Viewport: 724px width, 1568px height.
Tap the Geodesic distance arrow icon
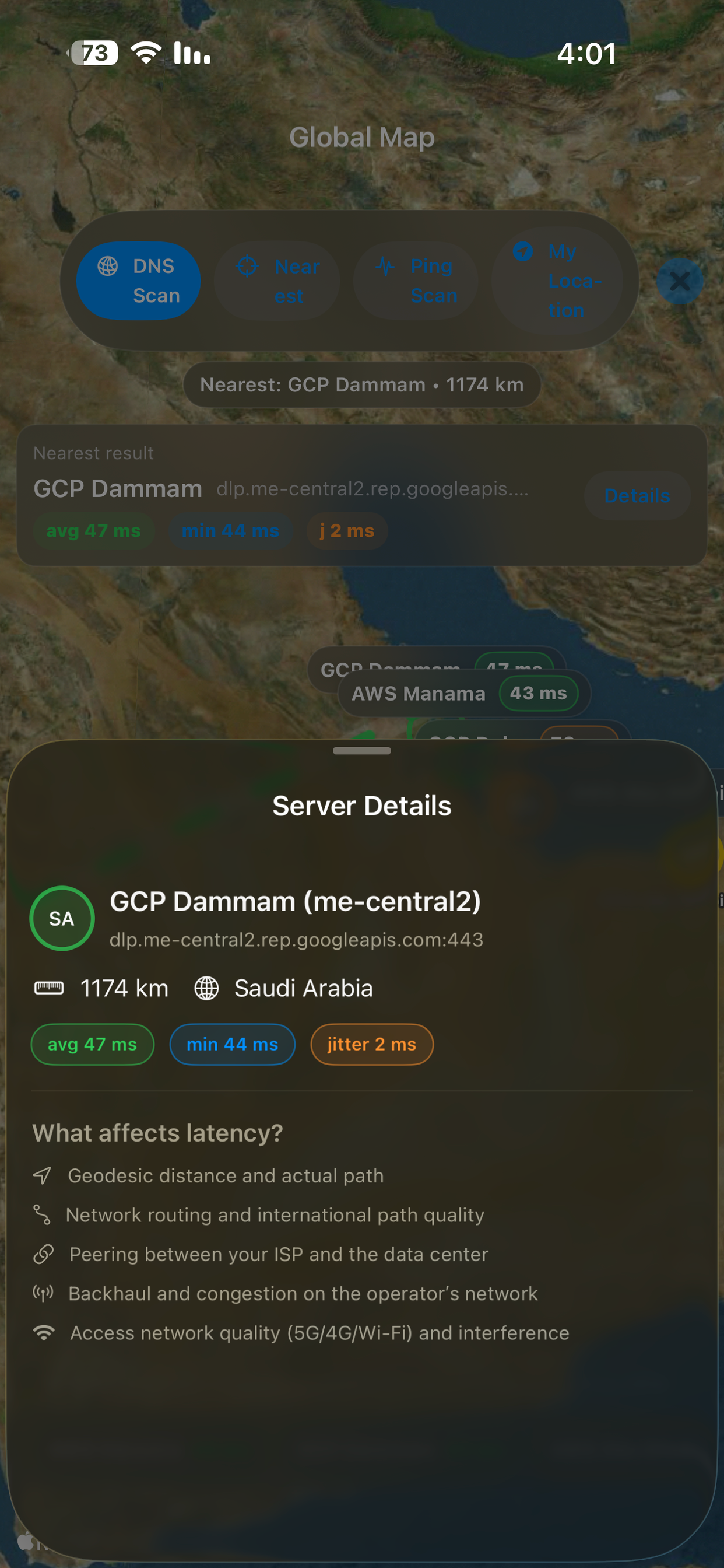pos(42,1175)
